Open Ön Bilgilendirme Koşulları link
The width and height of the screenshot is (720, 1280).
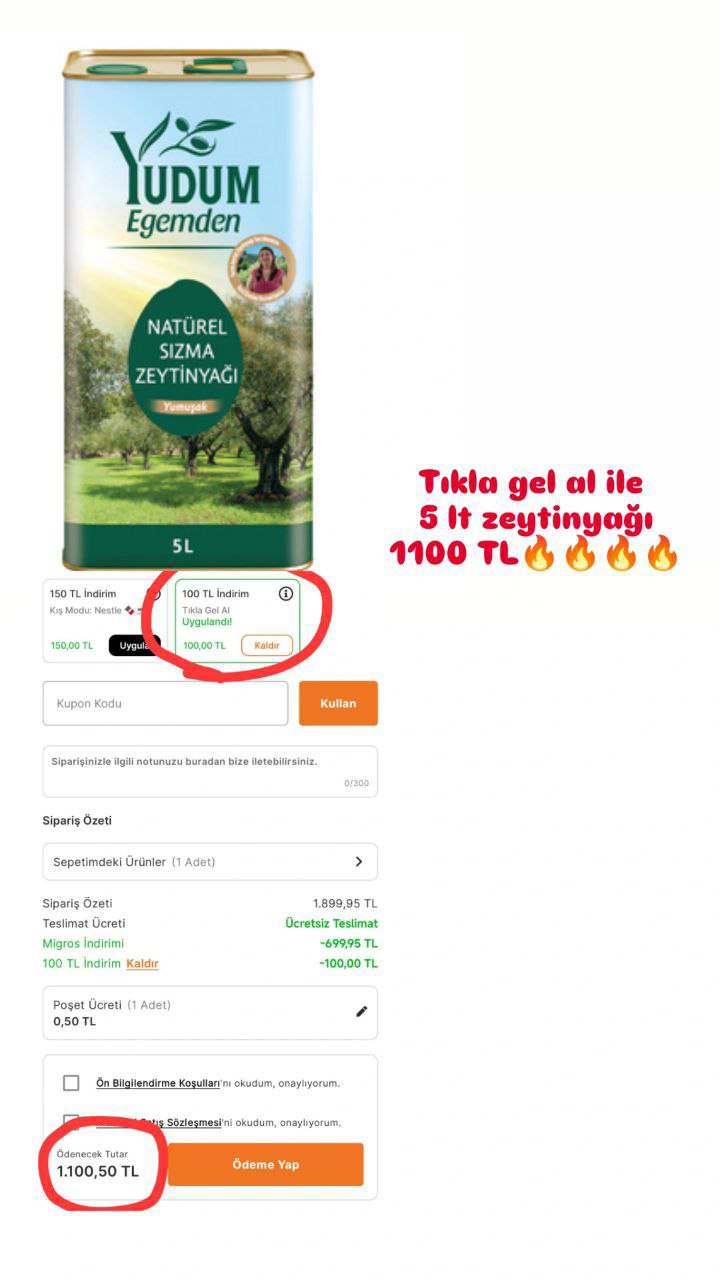coord(158,1083)
